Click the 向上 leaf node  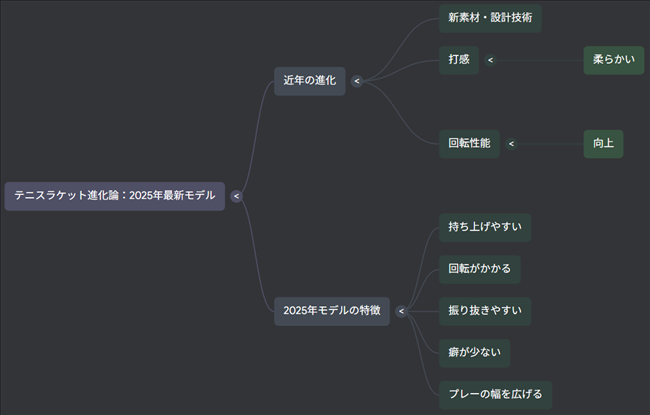pos(603,144)
